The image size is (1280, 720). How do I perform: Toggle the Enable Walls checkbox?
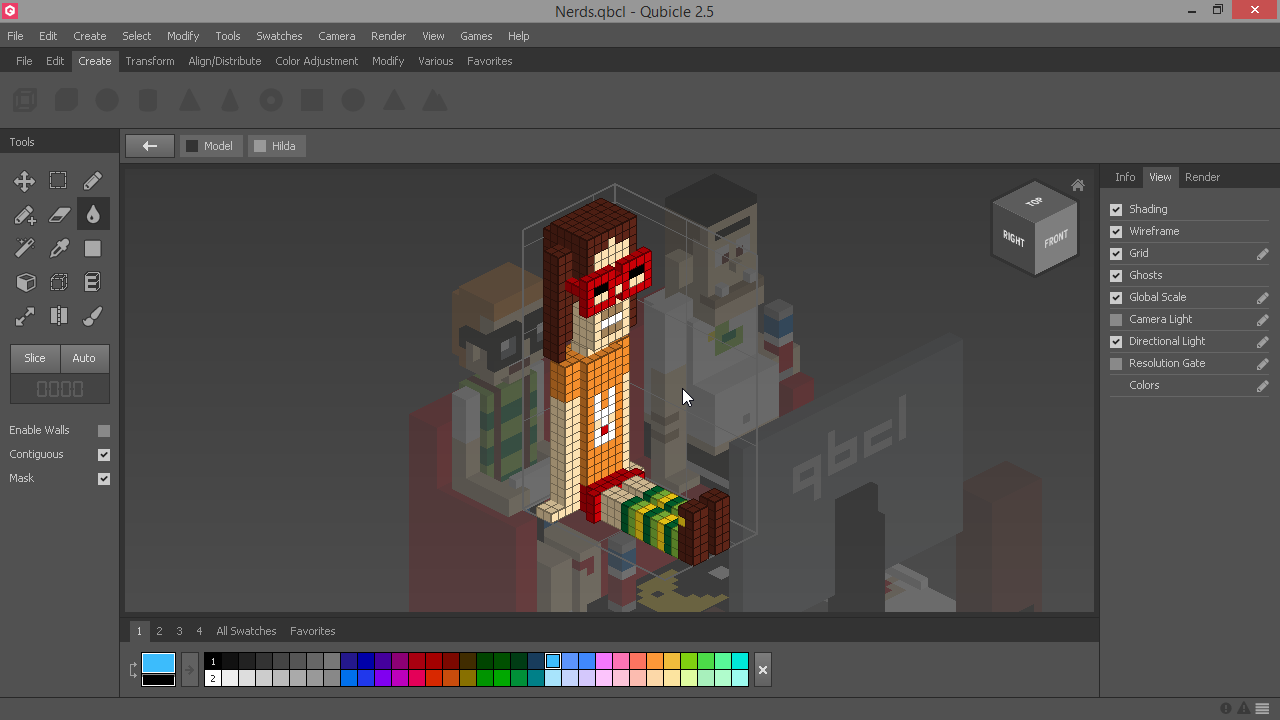point(104,431)
